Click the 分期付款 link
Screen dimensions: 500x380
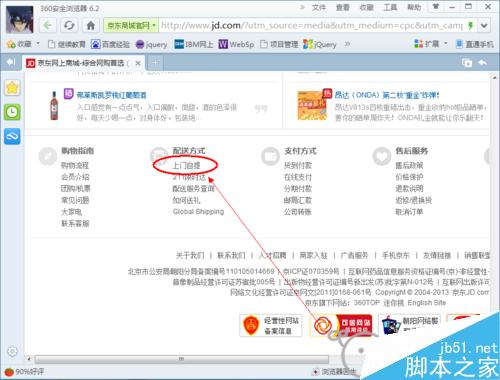(298, 189)
